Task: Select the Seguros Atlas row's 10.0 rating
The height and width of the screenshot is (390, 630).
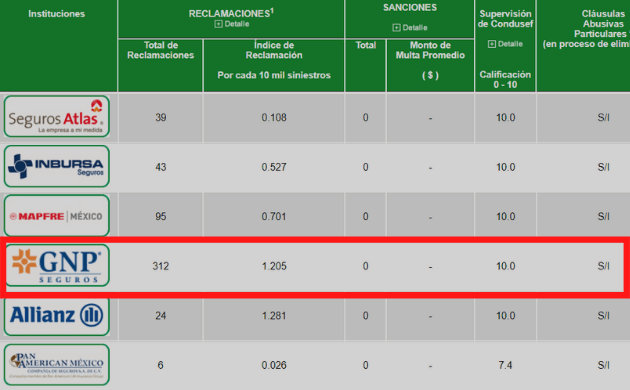Action: pyautogui.click(x=505, y=118)
